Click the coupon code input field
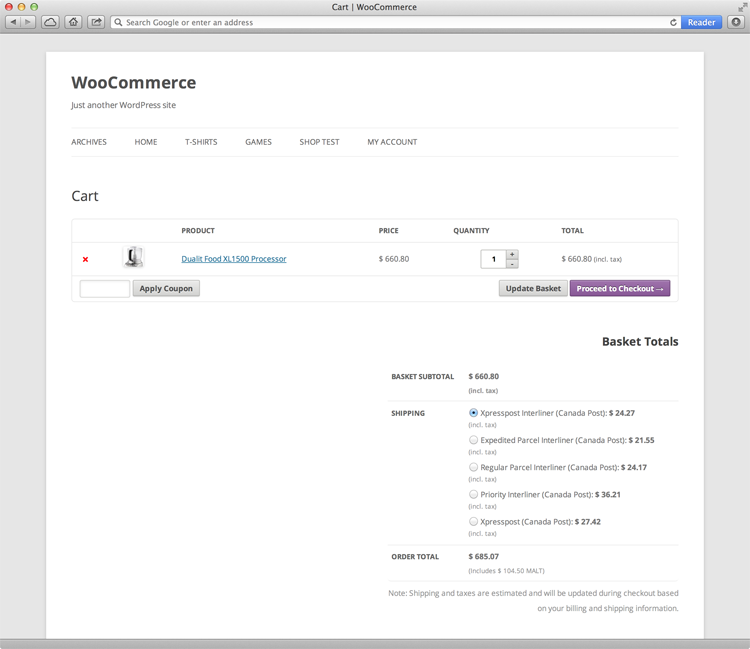The height and width of the screenshot is (649, 750). 105,289
